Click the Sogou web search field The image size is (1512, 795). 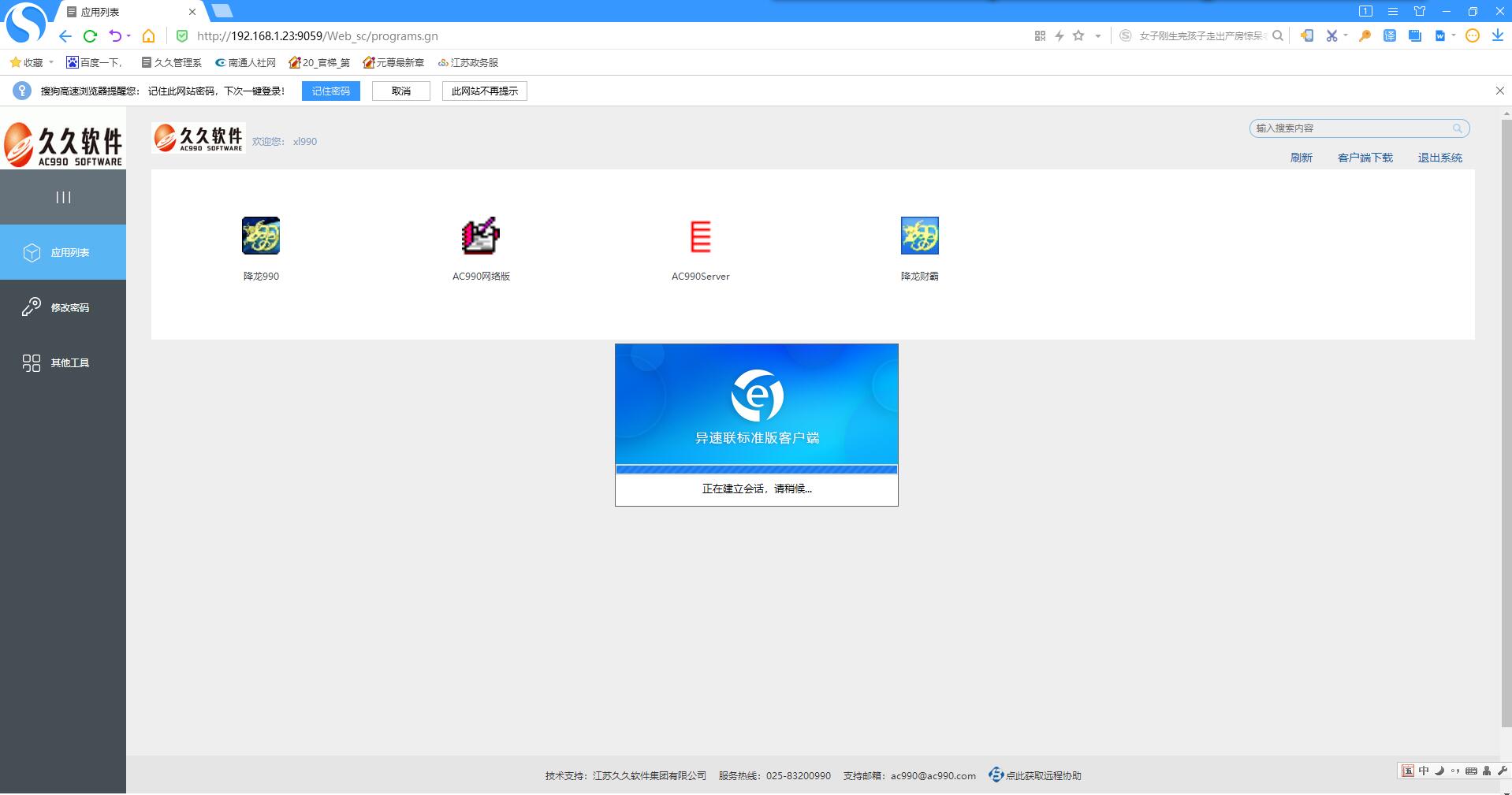[1201, 35]
